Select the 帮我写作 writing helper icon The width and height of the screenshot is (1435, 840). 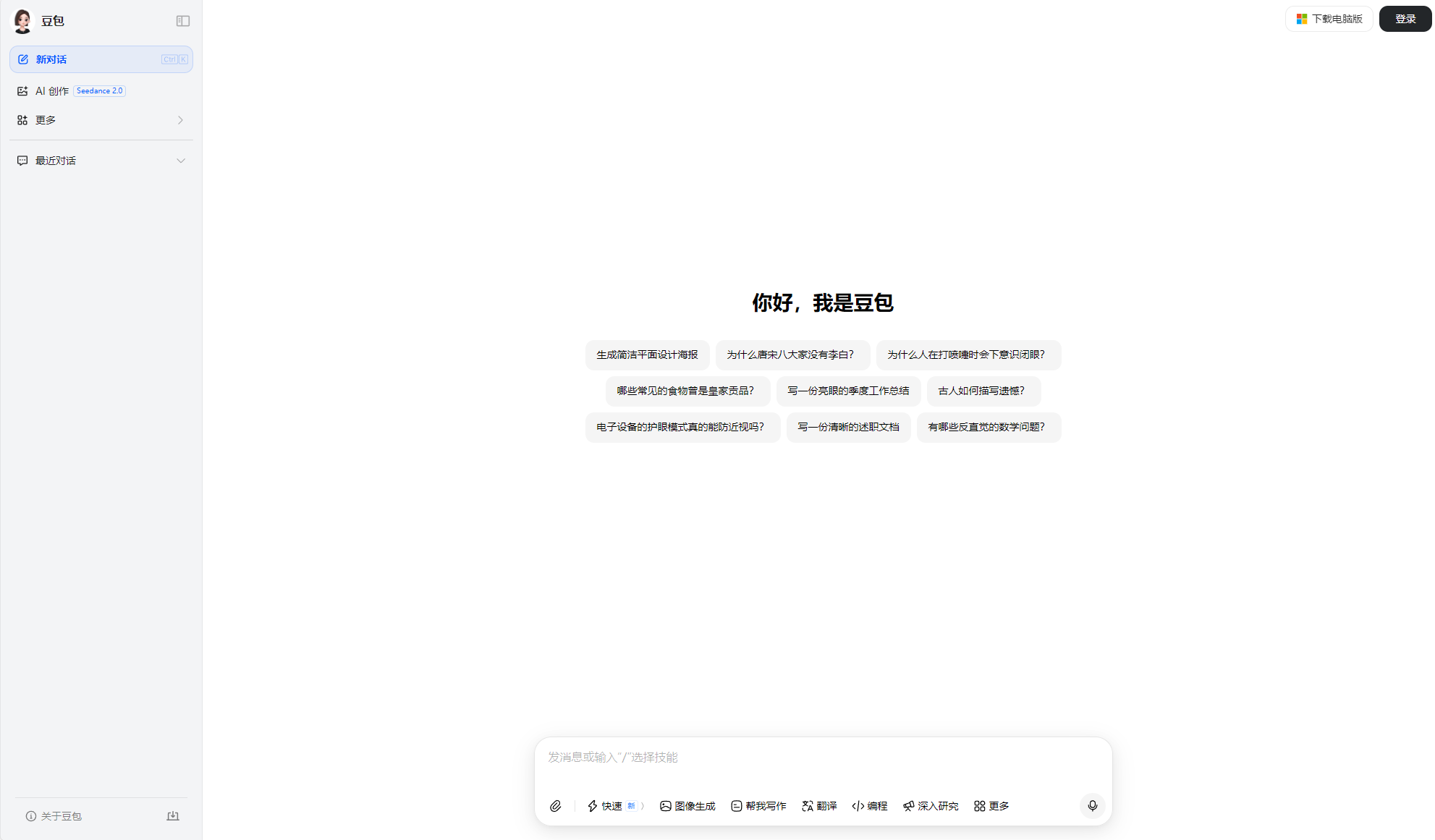coord(737,806)
